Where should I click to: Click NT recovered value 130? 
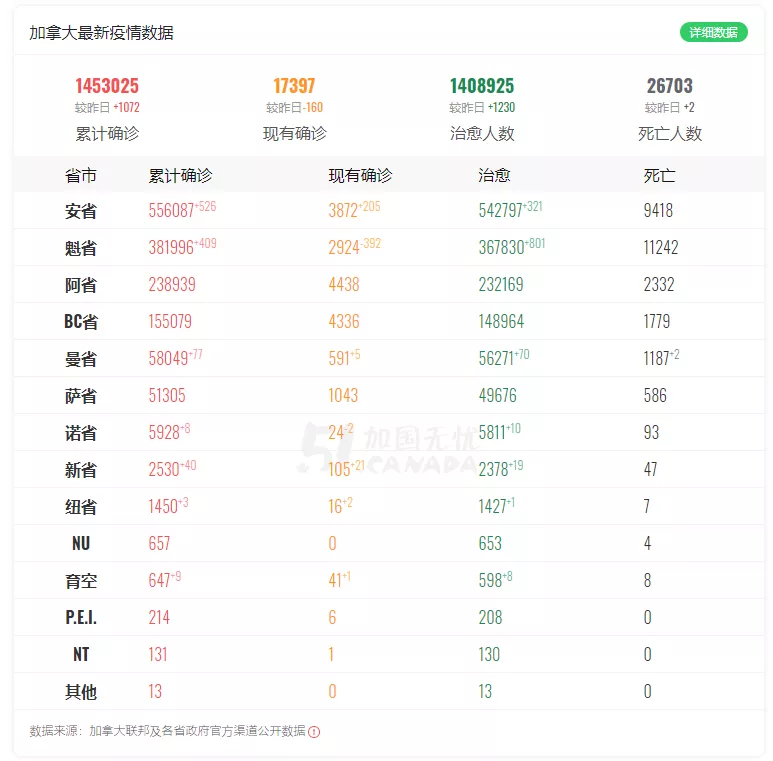489,654
